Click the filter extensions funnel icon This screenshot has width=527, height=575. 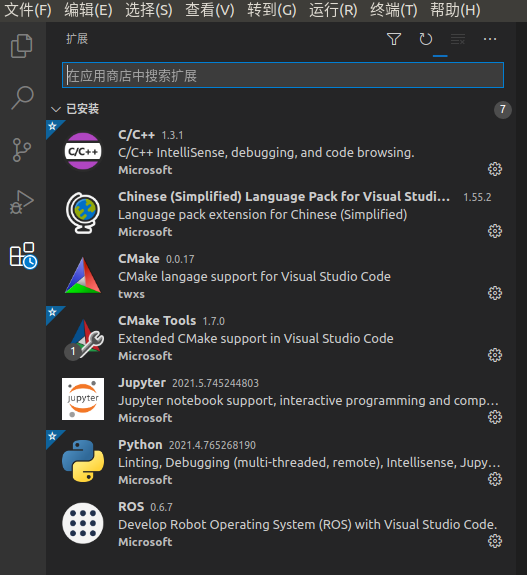tap(394, 39)
